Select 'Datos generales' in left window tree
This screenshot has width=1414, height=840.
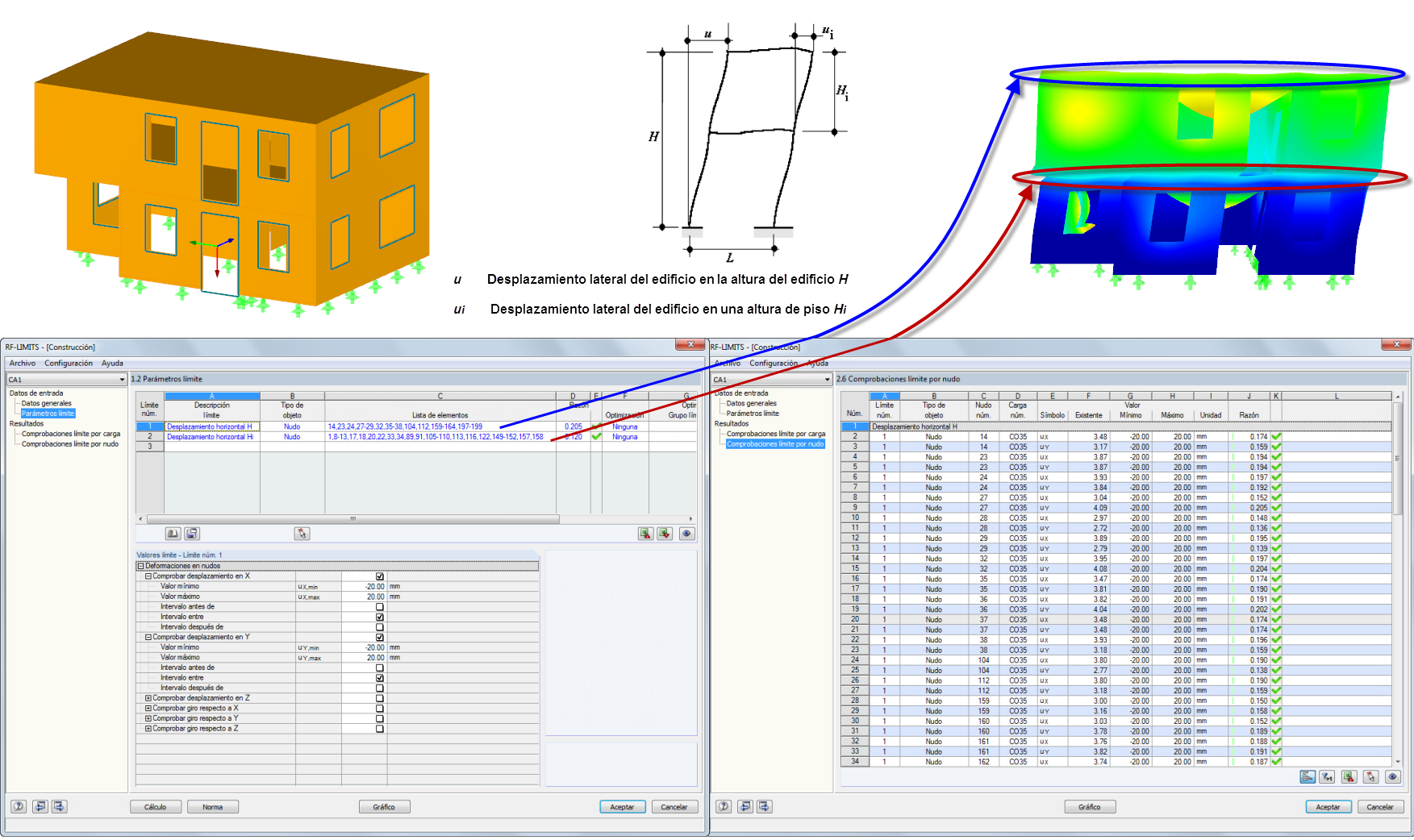point(46,403)
